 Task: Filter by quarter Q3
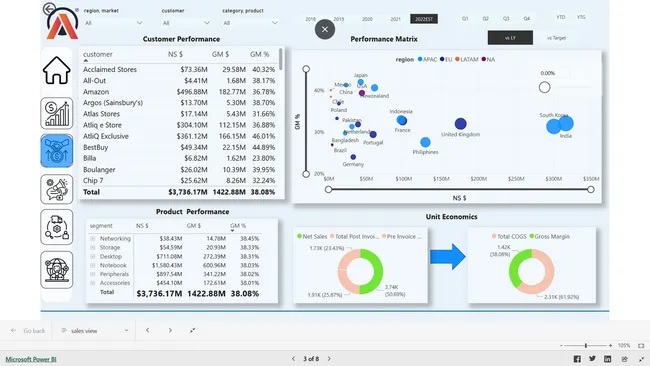[506, 19]
